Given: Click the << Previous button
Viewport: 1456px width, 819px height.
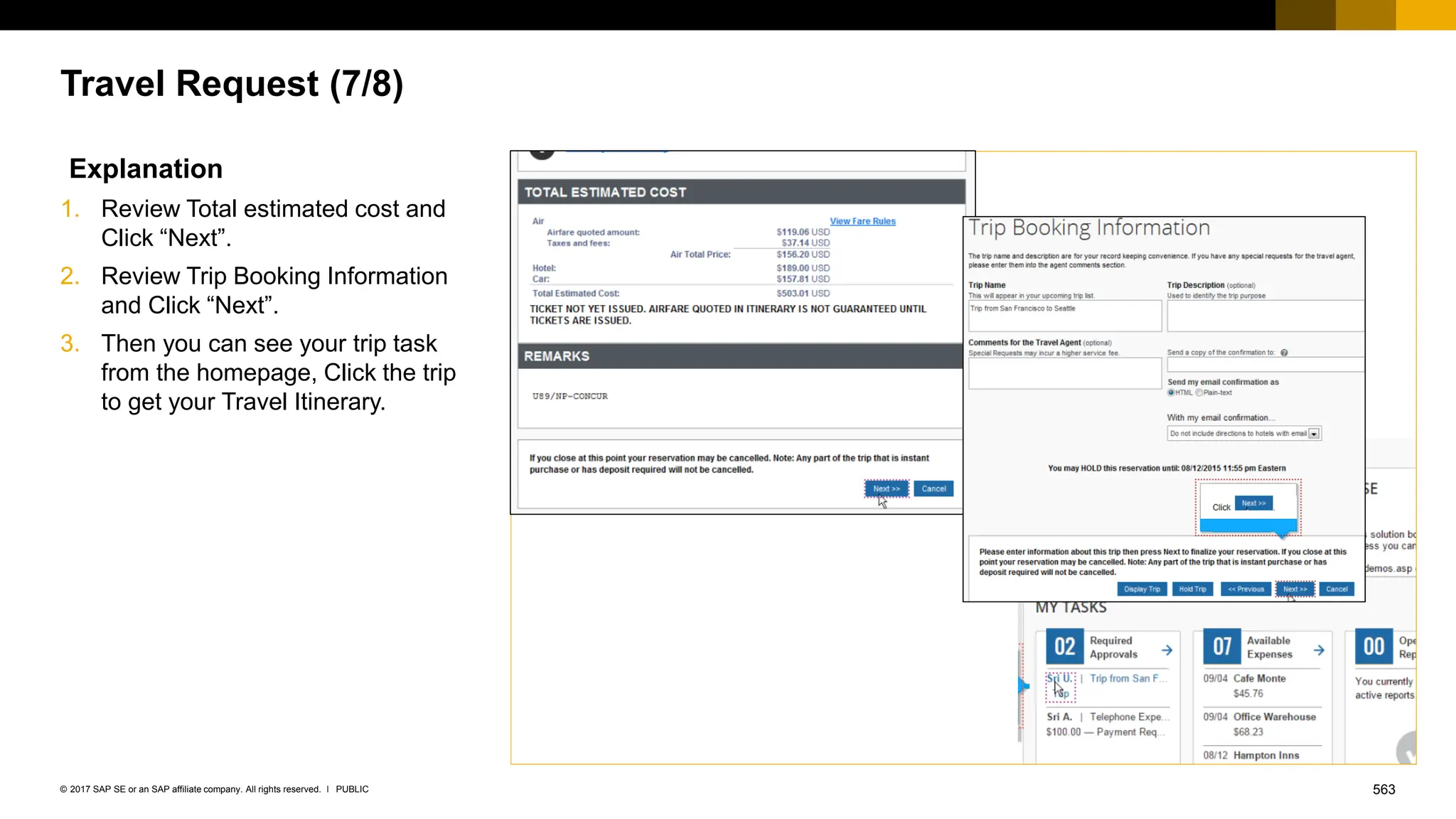Looking at the screenshot, I should point(1246,589).
